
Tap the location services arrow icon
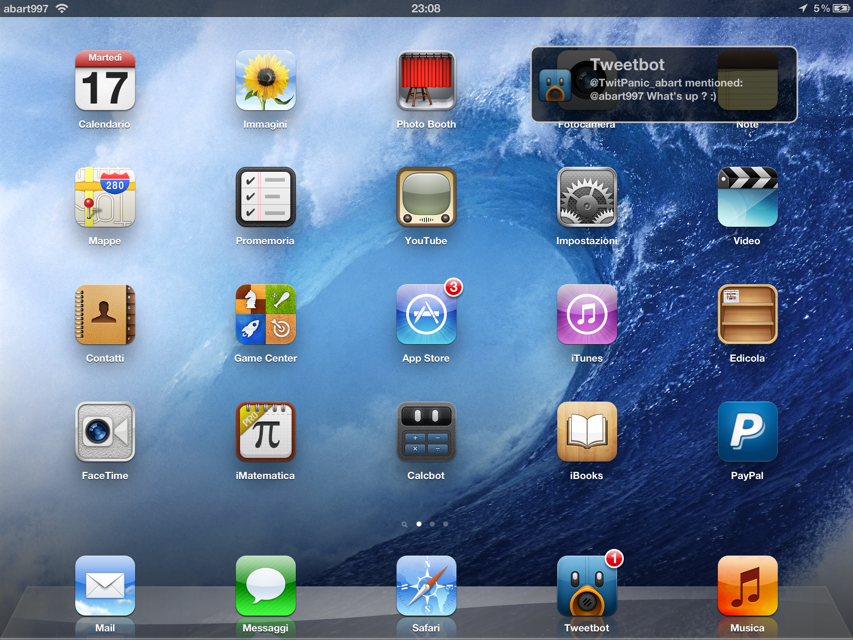[x=803, y=8]
